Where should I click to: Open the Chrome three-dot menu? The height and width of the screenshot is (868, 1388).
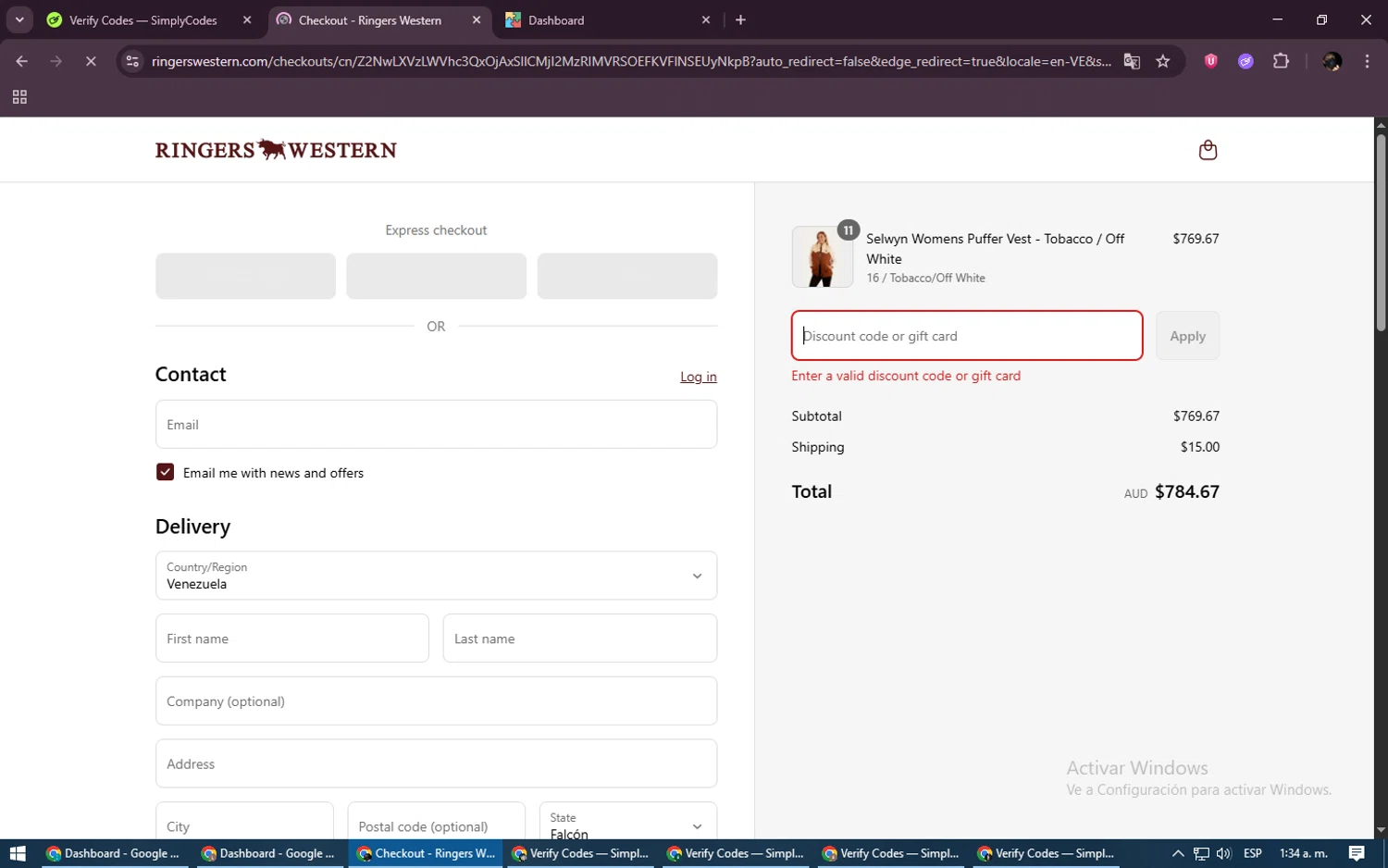click(1367, 61)
